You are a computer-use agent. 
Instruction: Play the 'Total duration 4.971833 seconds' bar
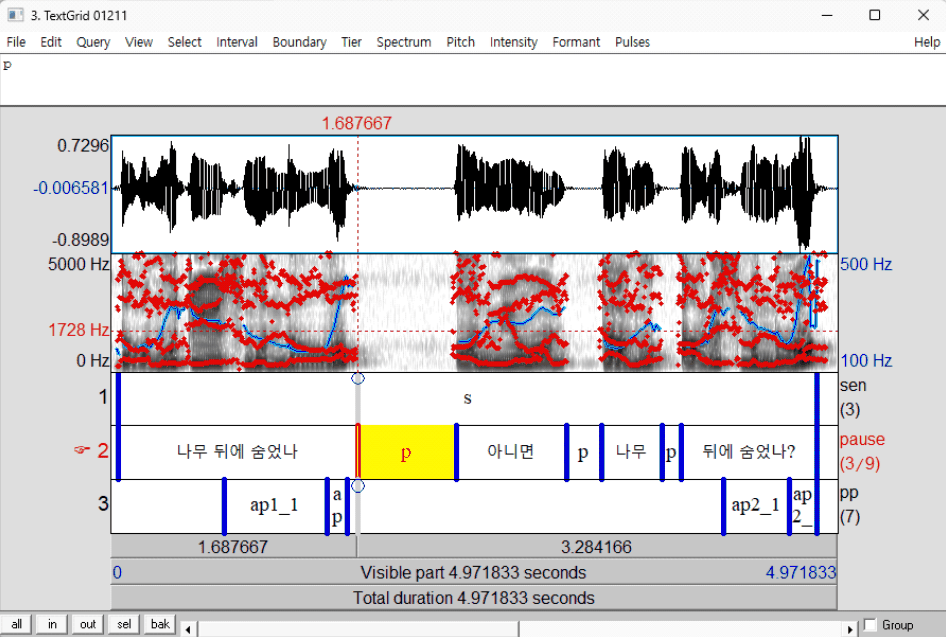pyautogui.click(x=474, y=598)
